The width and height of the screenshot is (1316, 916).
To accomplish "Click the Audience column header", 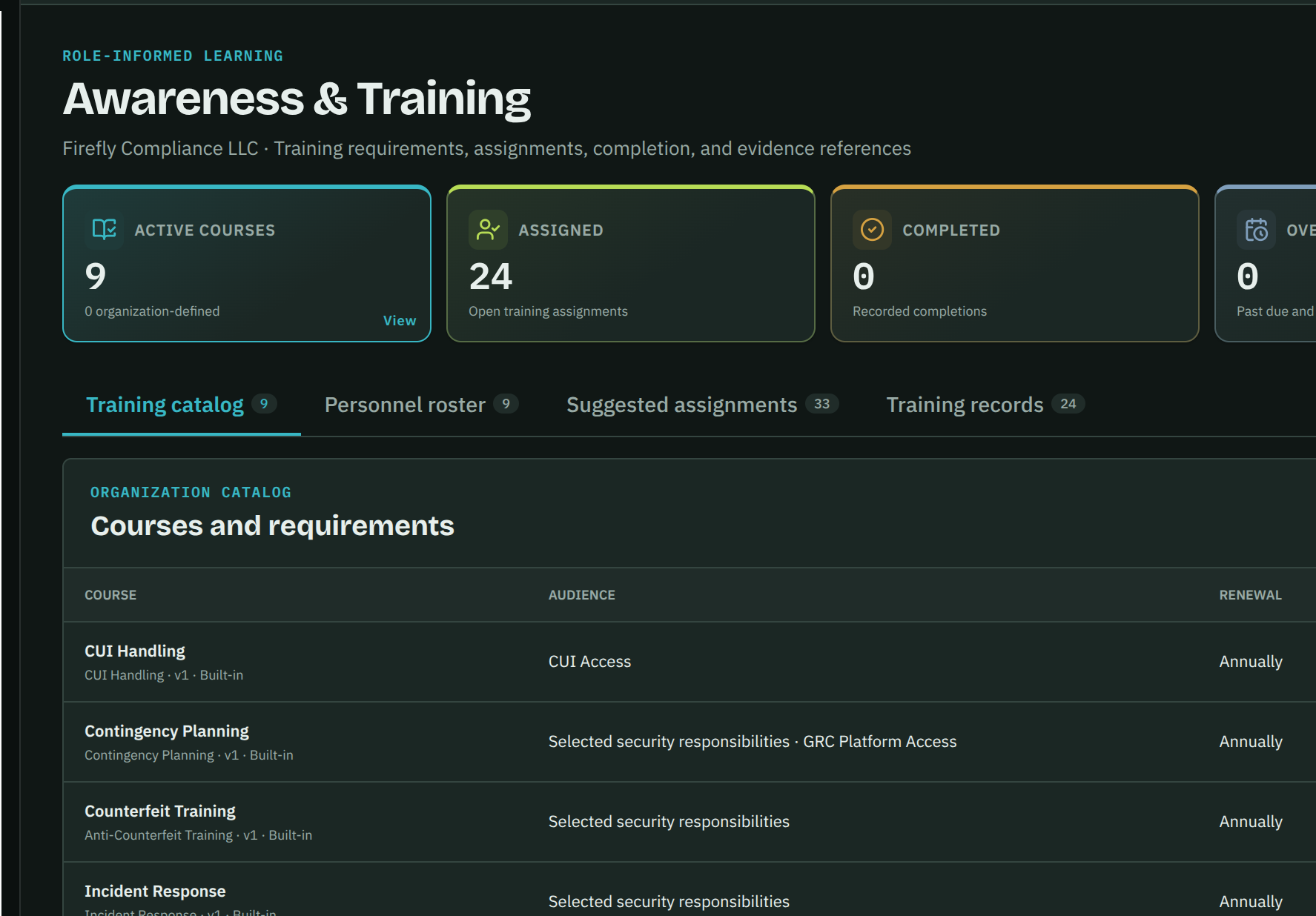I will pos(582,595).
